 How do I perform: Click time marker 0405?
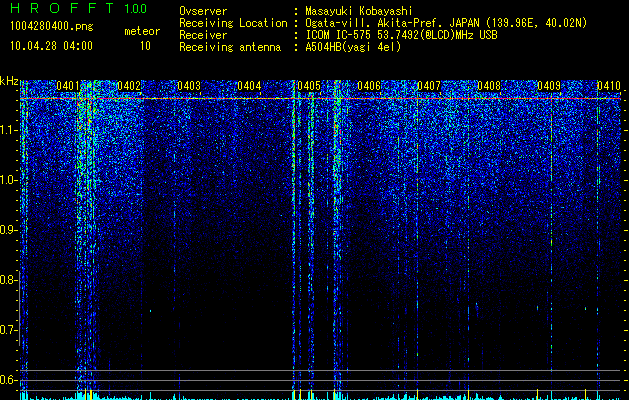tap(309, 85)
